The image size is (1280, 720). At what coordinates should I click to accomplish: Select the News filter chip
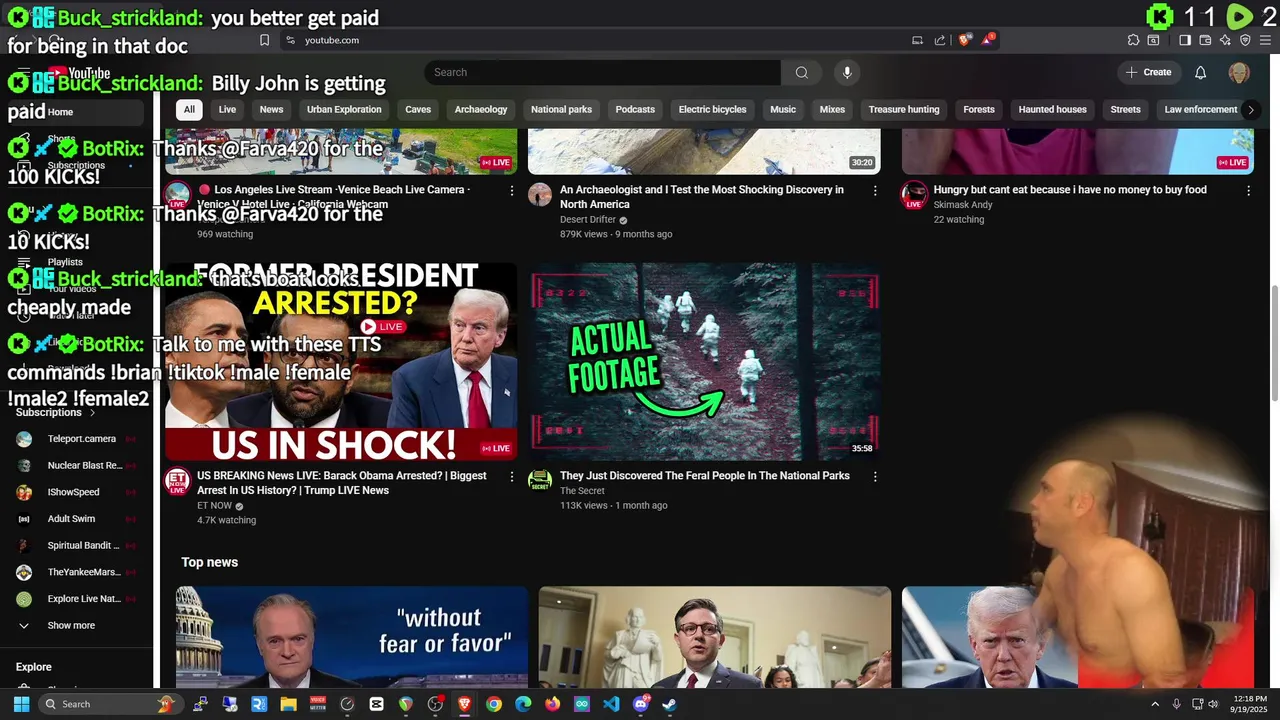pyautogui.click(x=271, y=109)
